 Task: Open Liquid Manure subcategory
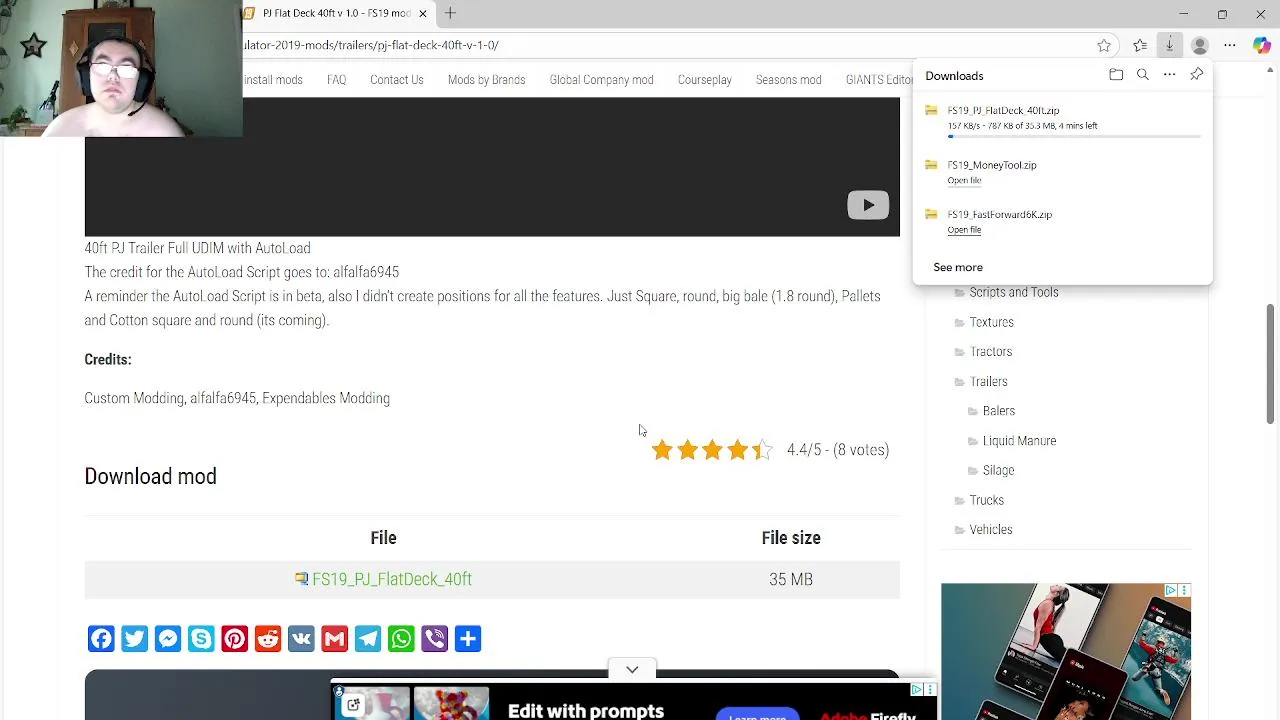pos(1019,441)
